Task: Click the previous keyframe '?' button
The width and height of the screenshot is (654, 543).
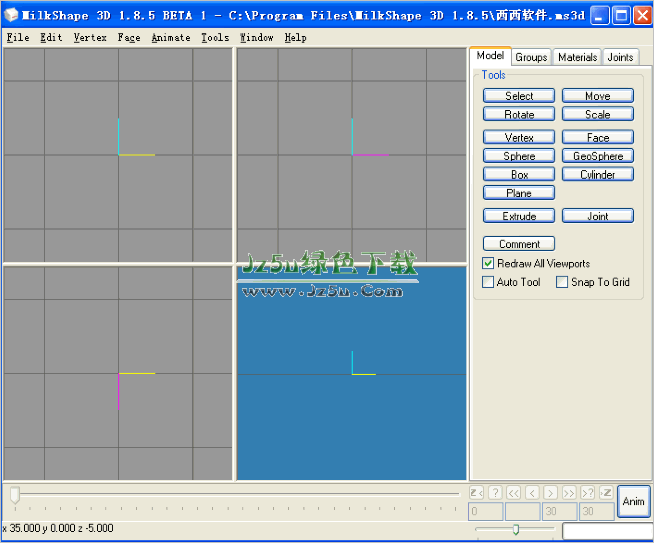Action: click(x=495, y=493)
